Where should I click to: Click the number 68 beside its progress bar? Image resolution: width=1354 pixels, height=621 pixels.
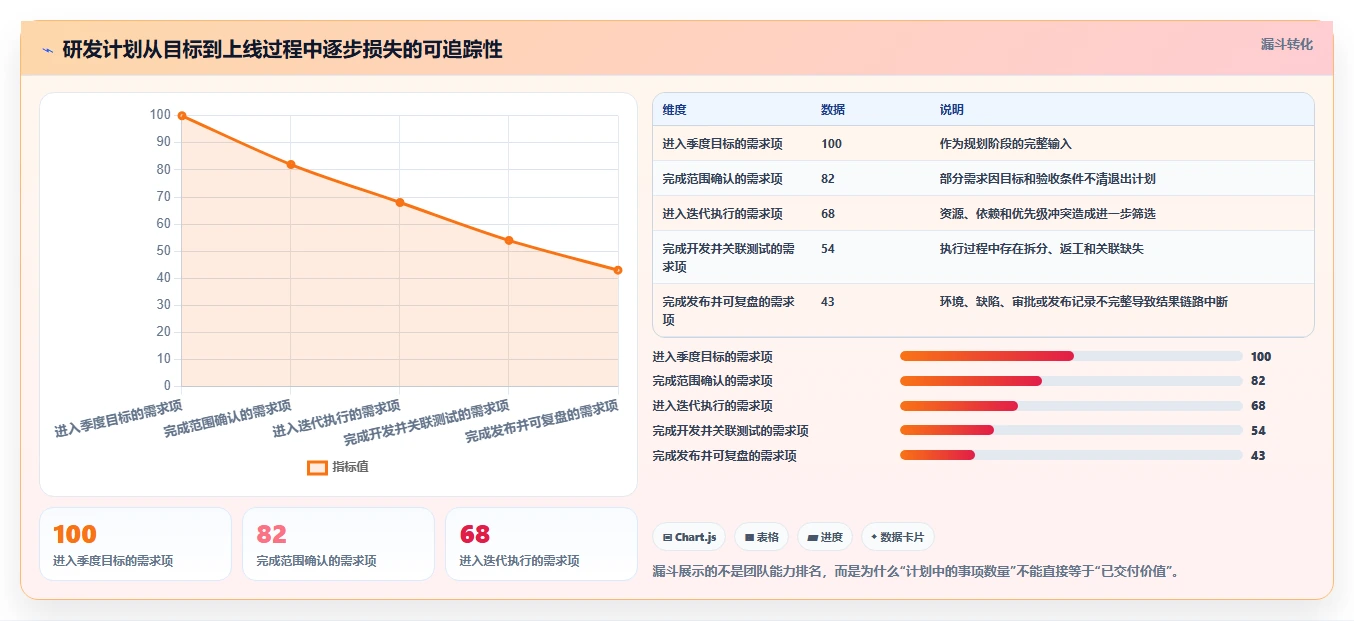[1258, 406]
